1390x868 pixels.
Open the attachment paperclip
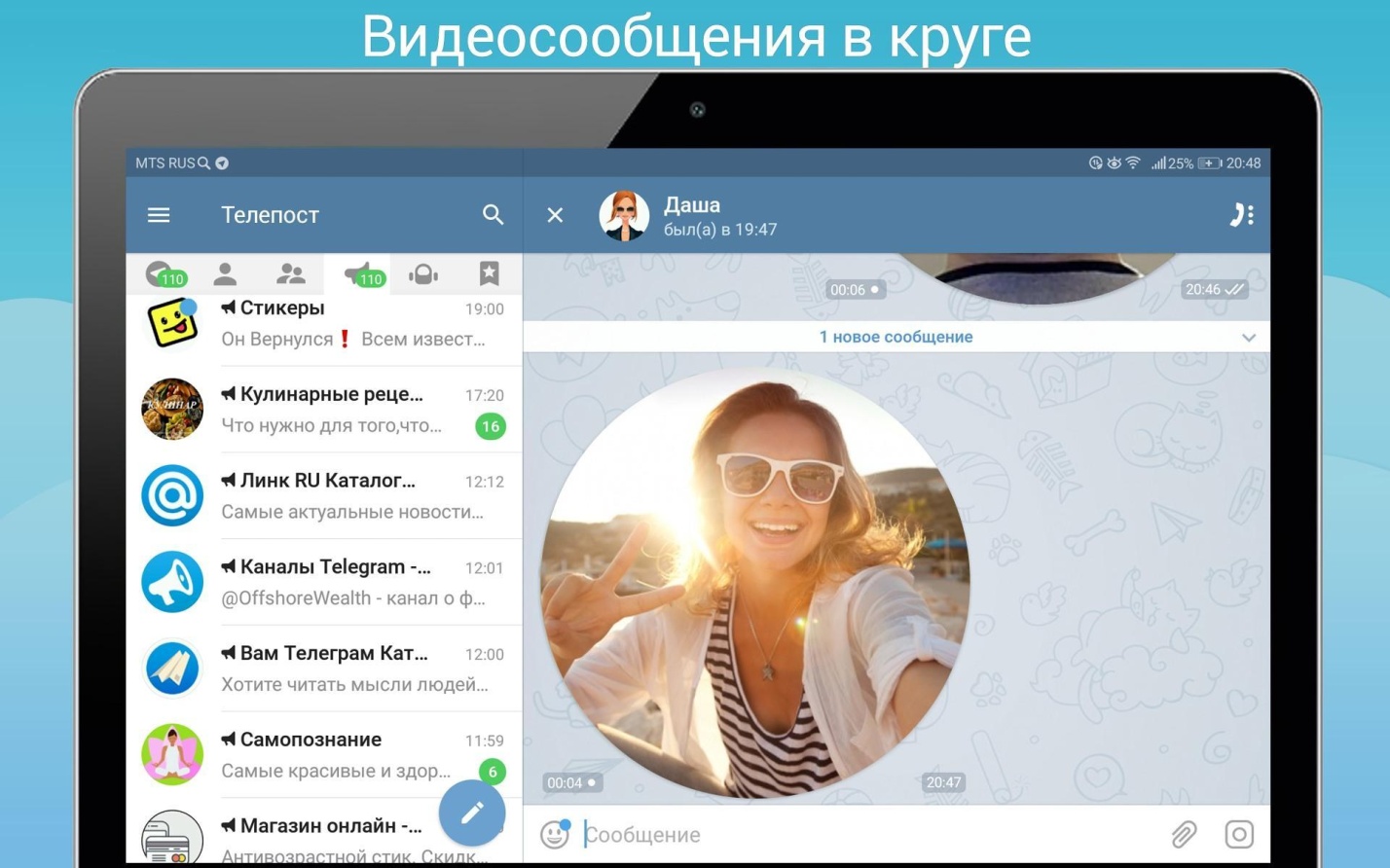point(1184,834)
